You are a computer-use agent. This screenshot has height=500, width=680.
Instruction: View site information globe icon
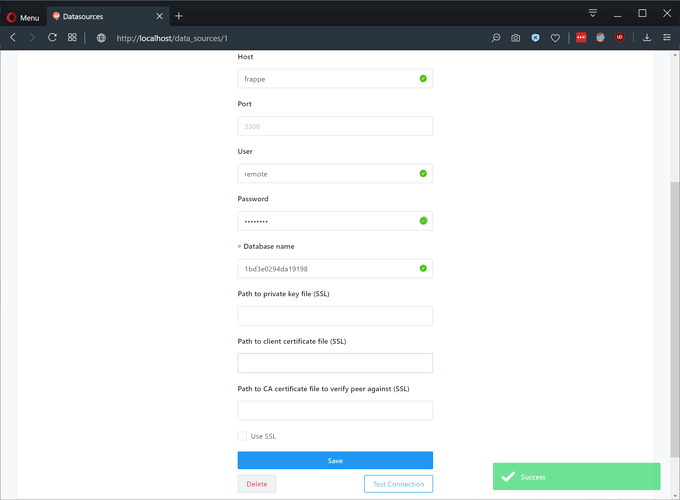pos(101,38)
